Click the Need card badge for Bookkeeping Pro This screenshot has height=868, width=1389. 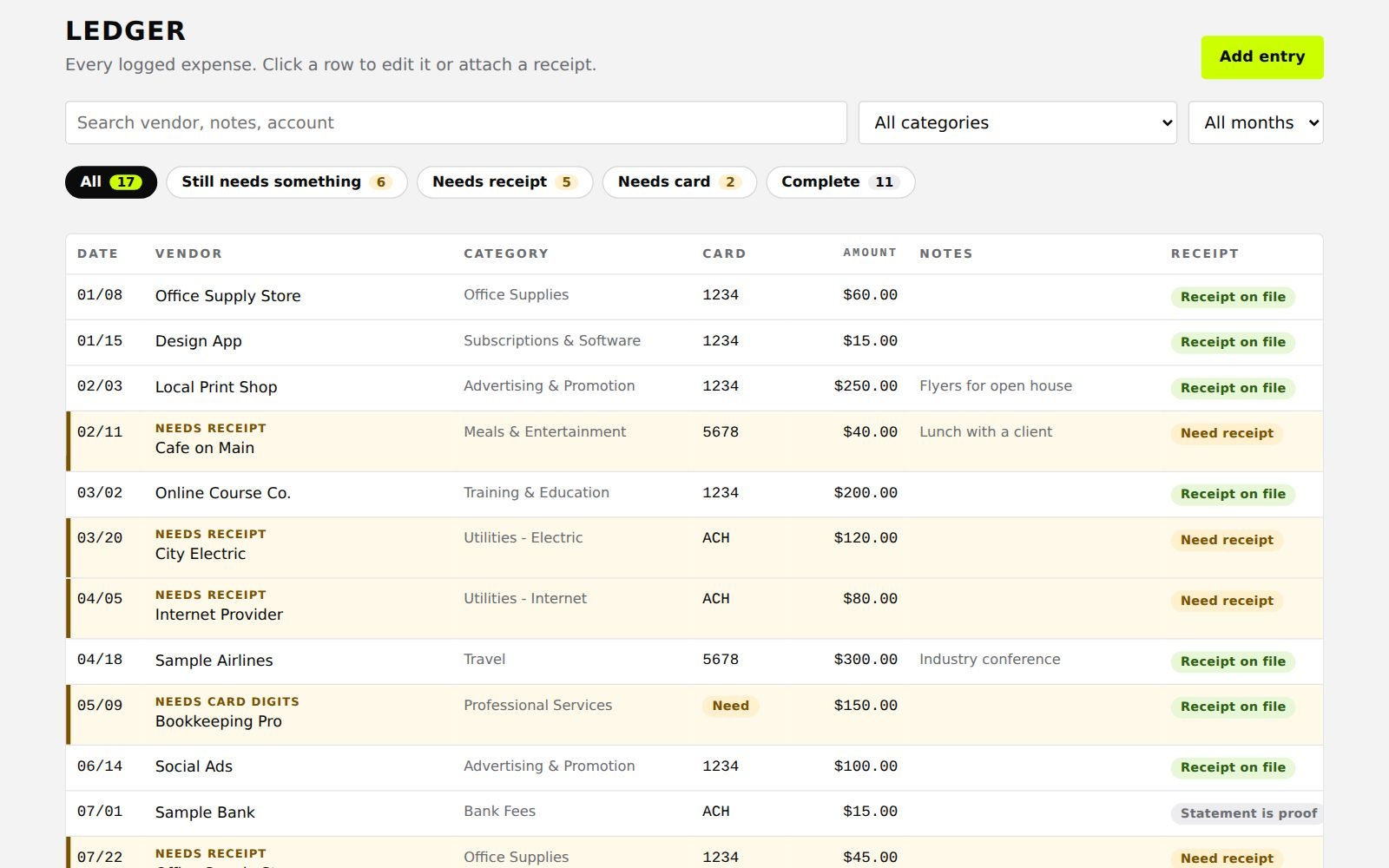coord(730,706)
